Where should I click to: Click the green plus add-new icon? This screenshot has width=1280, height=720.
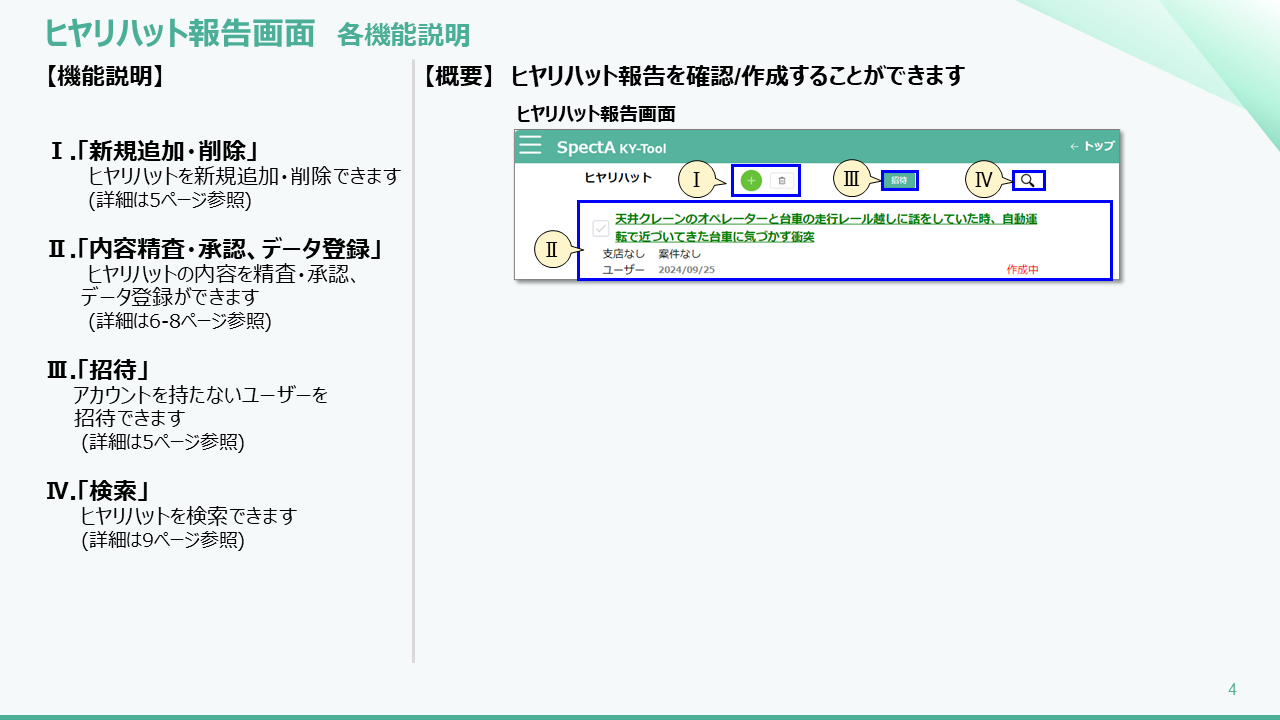(751, 181)
